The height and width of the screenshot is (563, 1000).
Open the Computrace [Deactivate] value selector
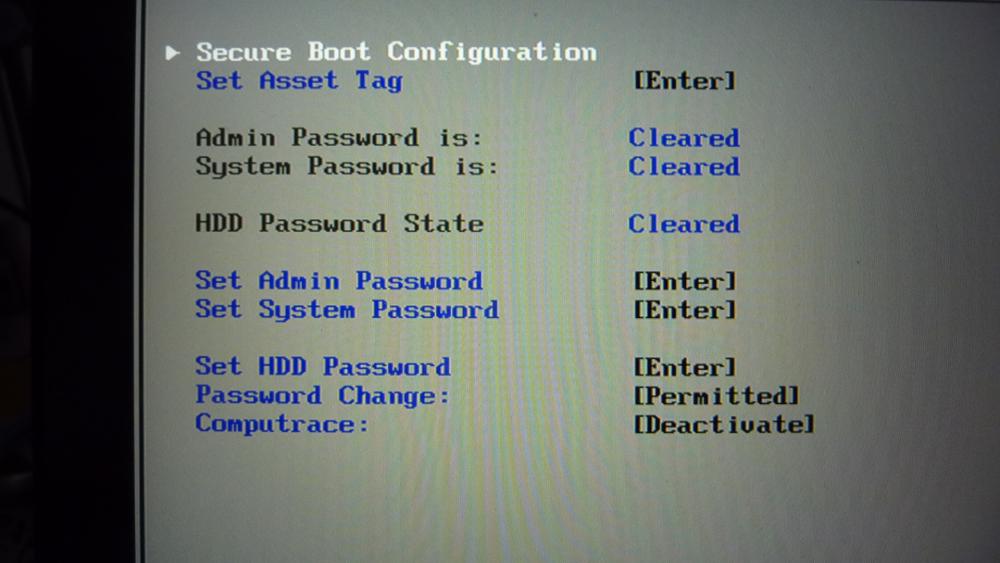tap(725, 425)
